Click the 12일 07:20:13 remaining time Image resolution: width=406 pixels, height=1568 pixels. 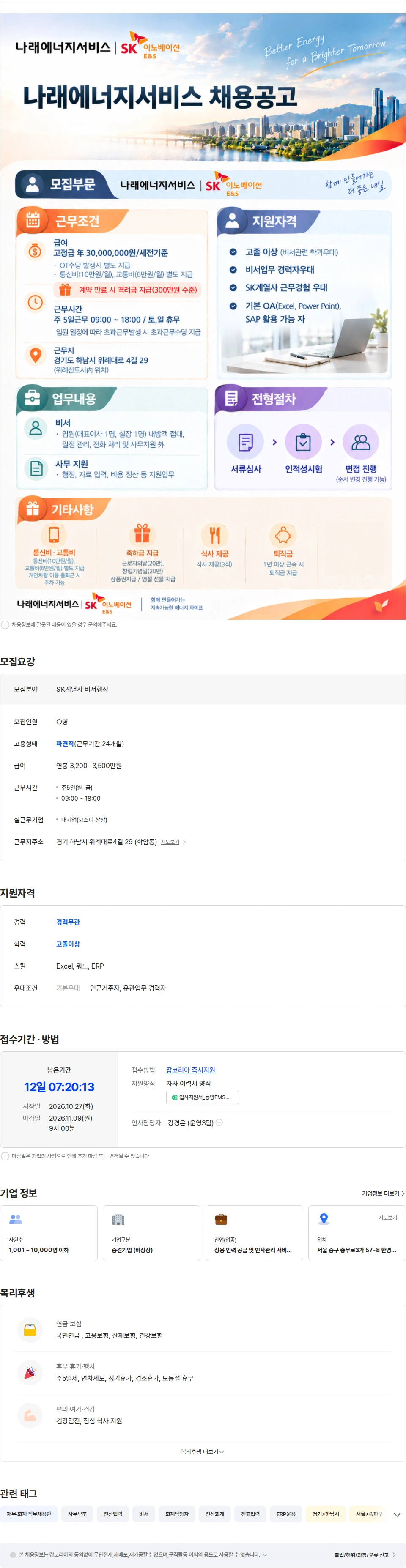coord(59,1087)
